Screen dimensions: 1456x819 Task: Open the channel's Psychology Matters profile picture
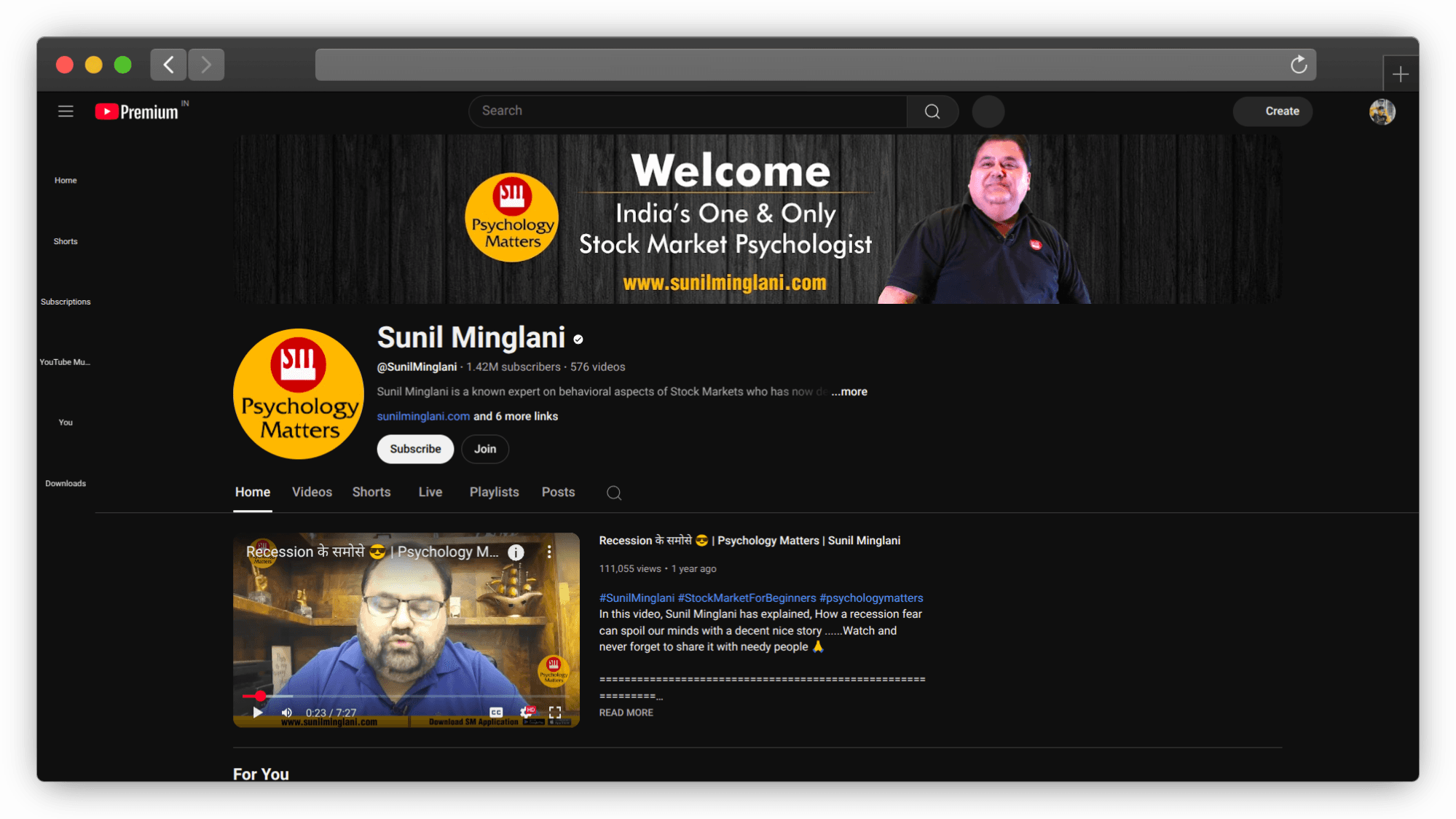click(299, 394)
